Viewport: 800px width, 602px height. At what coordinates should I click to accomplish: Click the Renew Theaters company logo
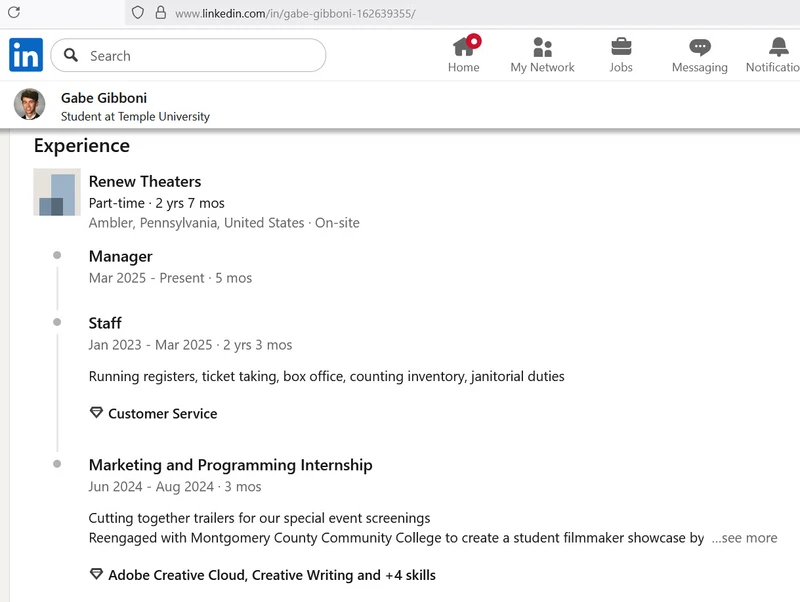[x=57, y=192]
